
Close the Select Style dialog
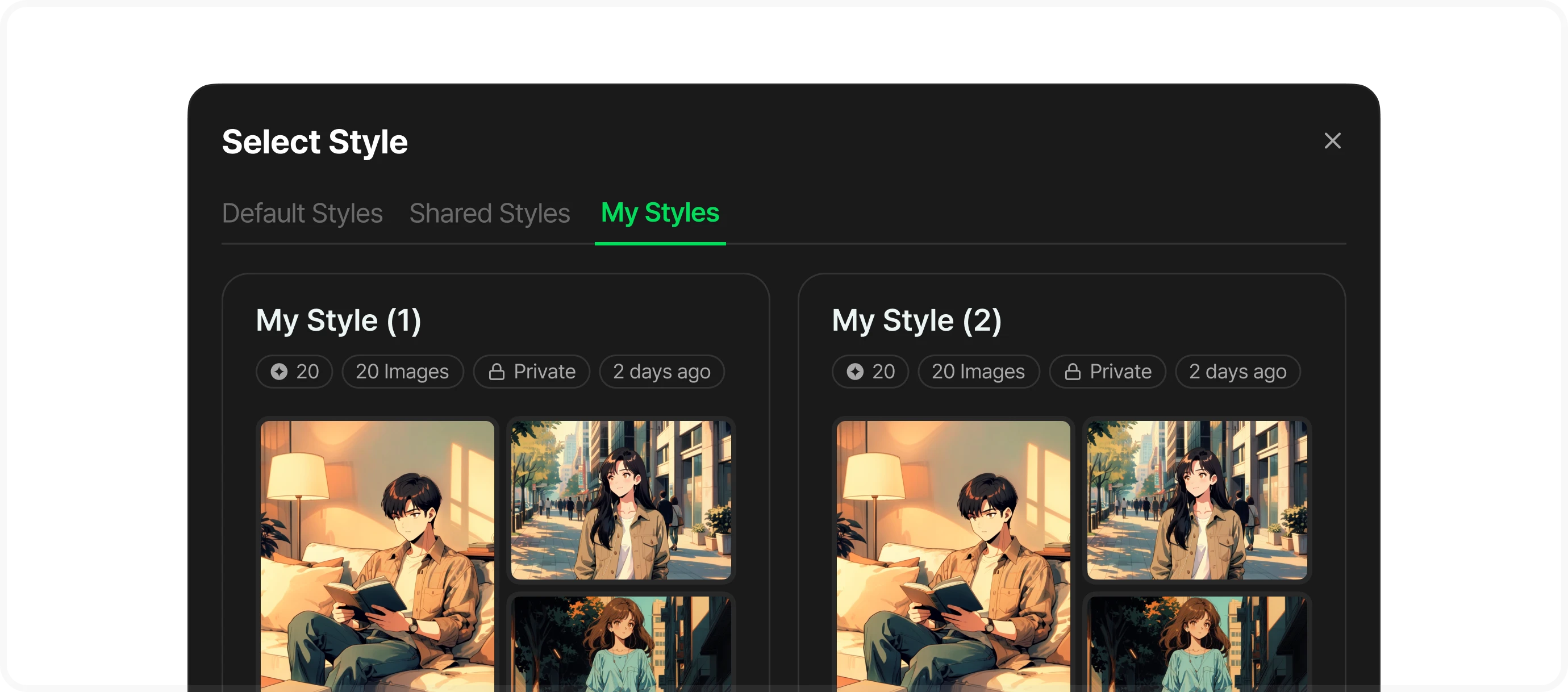(1332, 140)
